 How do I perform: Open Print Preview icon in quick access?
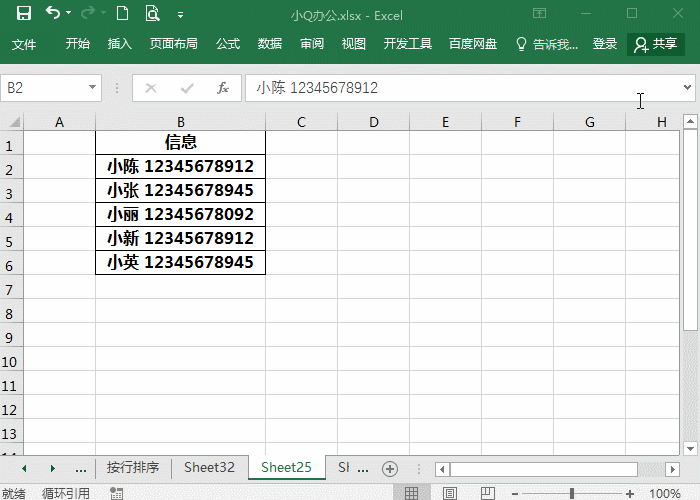[152, 13]
